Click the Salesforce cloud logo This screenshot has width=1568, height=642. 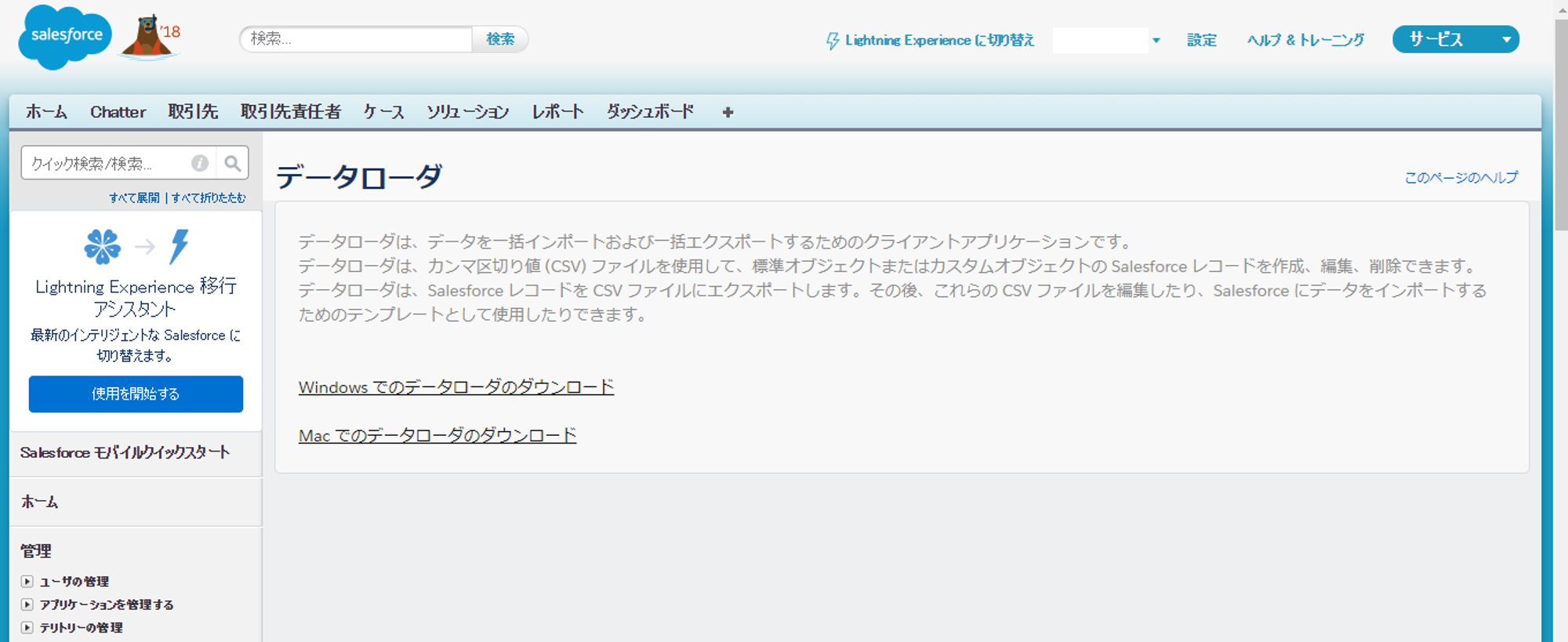(x=64, y=37)
